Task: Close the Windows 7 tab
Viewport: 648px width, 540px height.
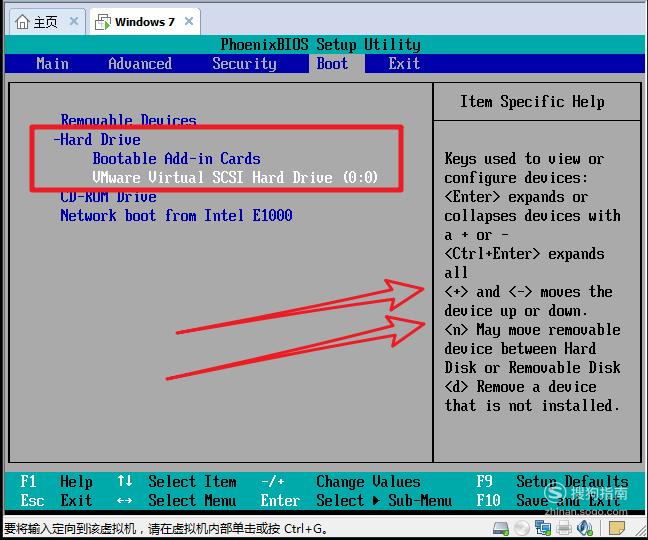Action: (x=189, y=21)
